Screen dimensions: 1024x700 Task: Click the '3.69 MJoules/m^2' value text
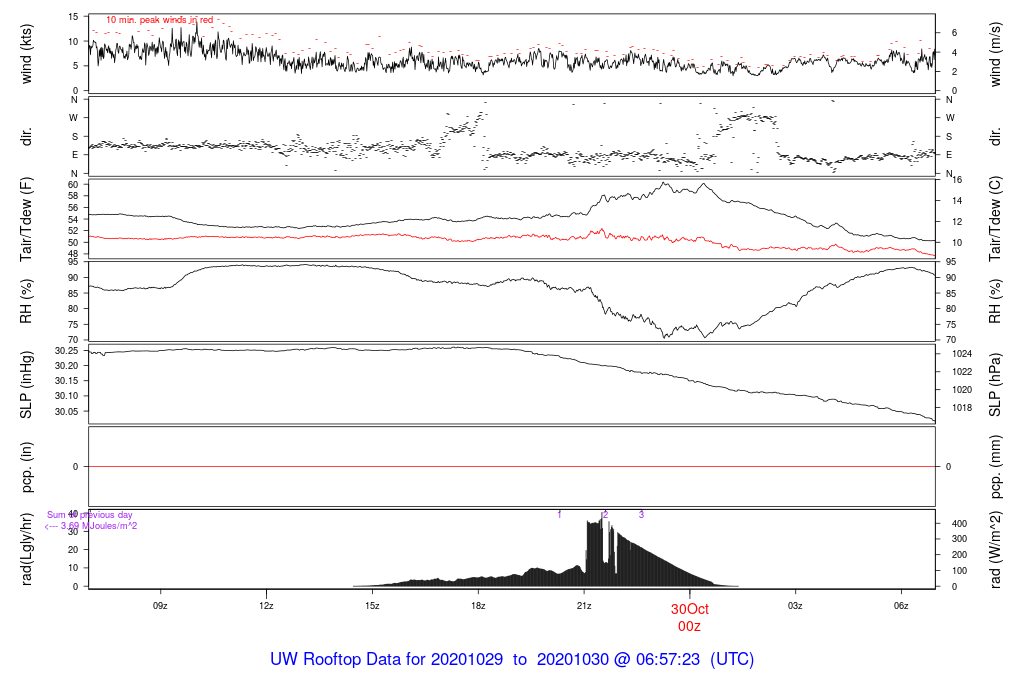(99, 526)
